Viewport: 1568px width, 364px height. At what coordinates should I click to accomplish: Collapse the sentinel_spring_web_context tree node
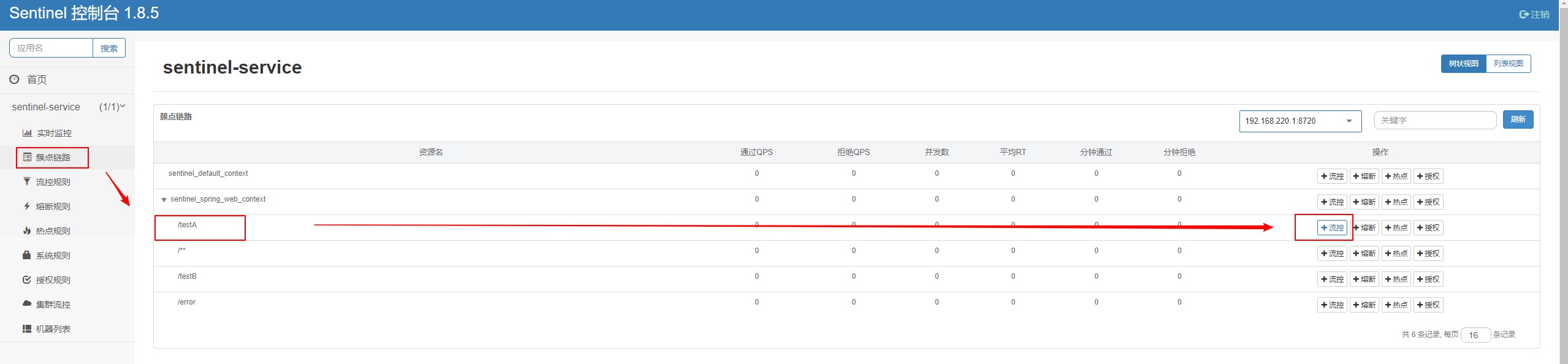[x=164, y=200]
